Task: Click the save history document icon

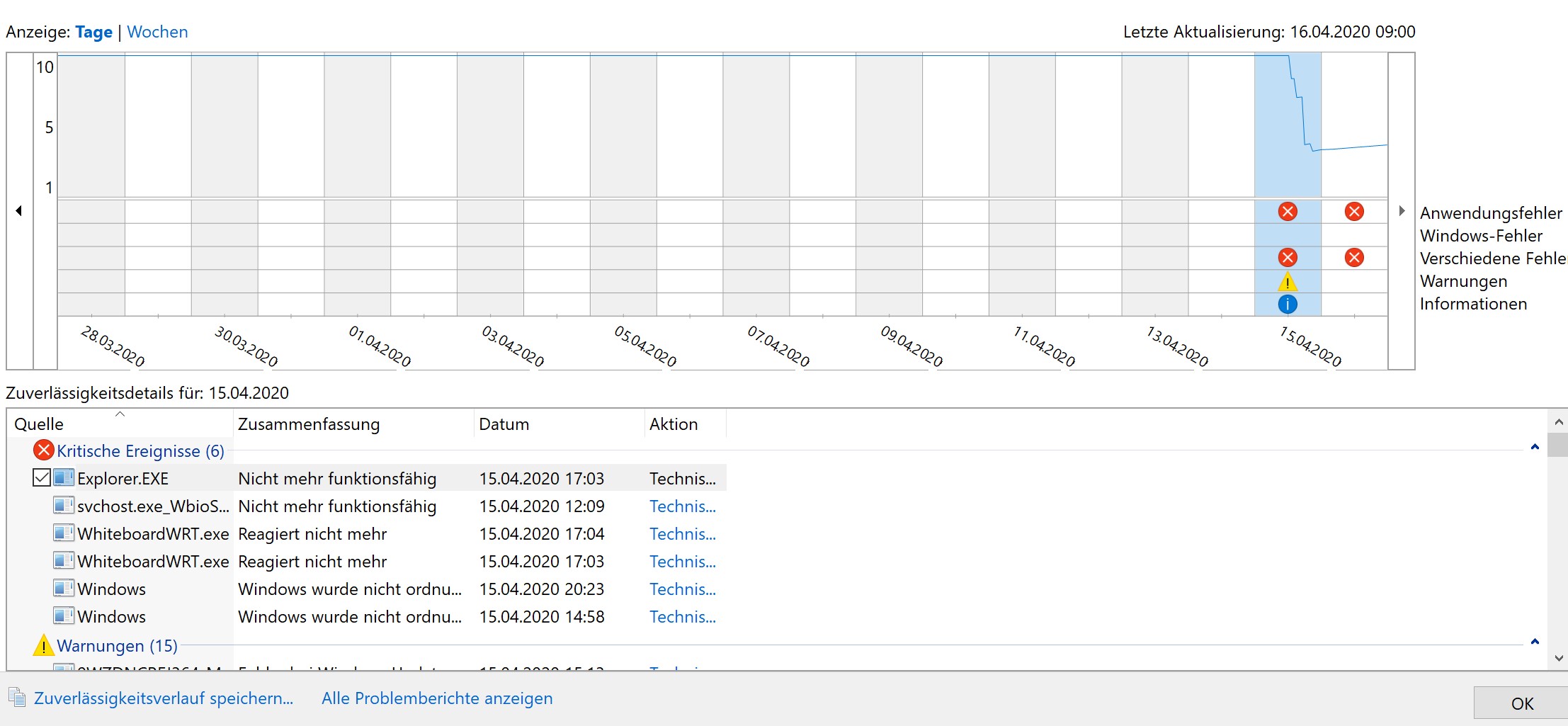Action: (x=17, y=698)
